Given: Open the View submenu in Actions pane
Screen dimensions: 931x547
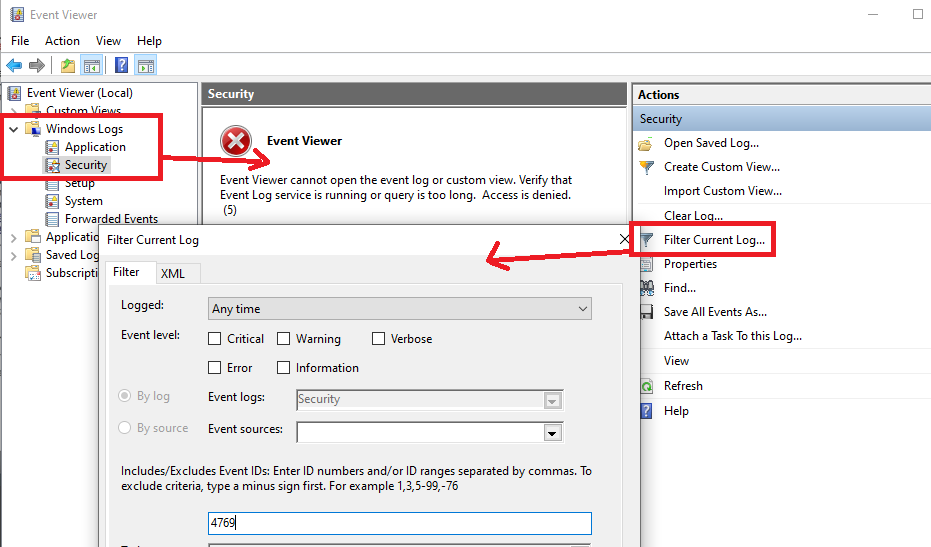Looking at the screenshot, I should click(x=676, y=361).
